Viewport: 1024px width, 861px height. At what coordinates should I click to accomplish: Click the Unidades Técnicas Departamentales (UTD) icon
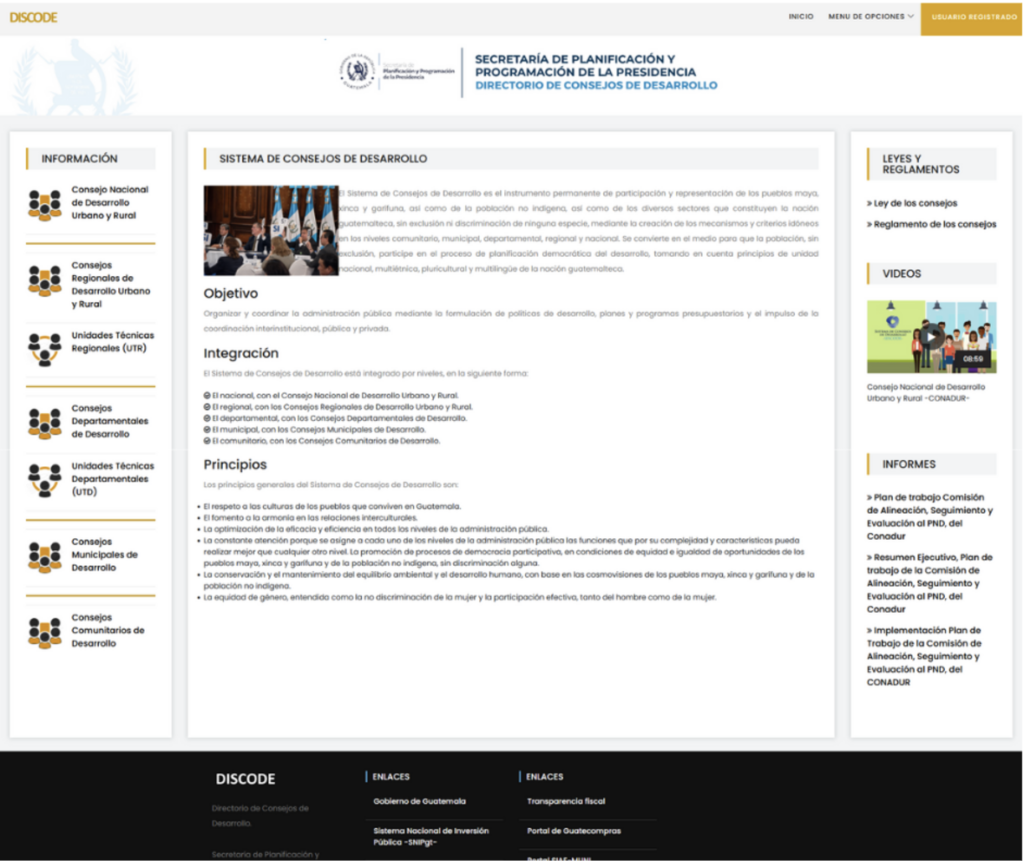point(44,480)
